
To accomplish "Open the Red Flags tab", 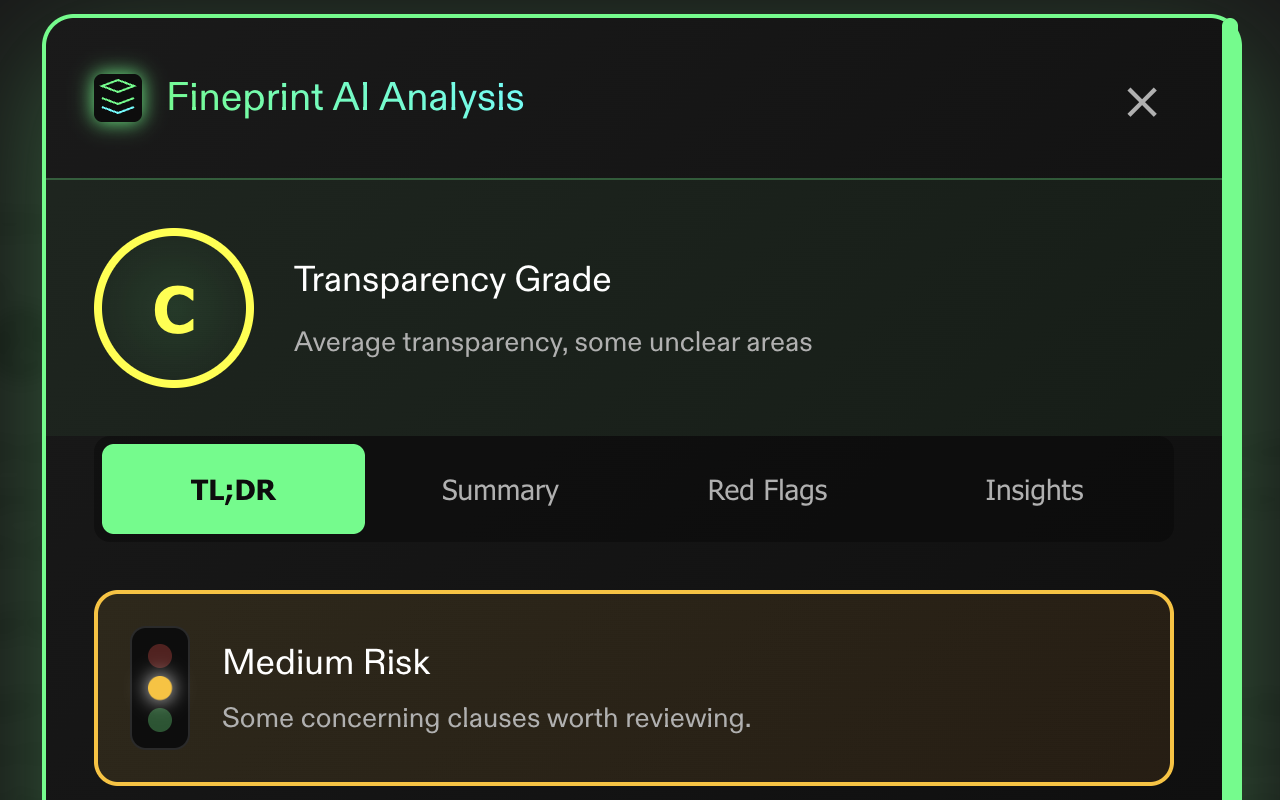I will (x=767, y=490).
